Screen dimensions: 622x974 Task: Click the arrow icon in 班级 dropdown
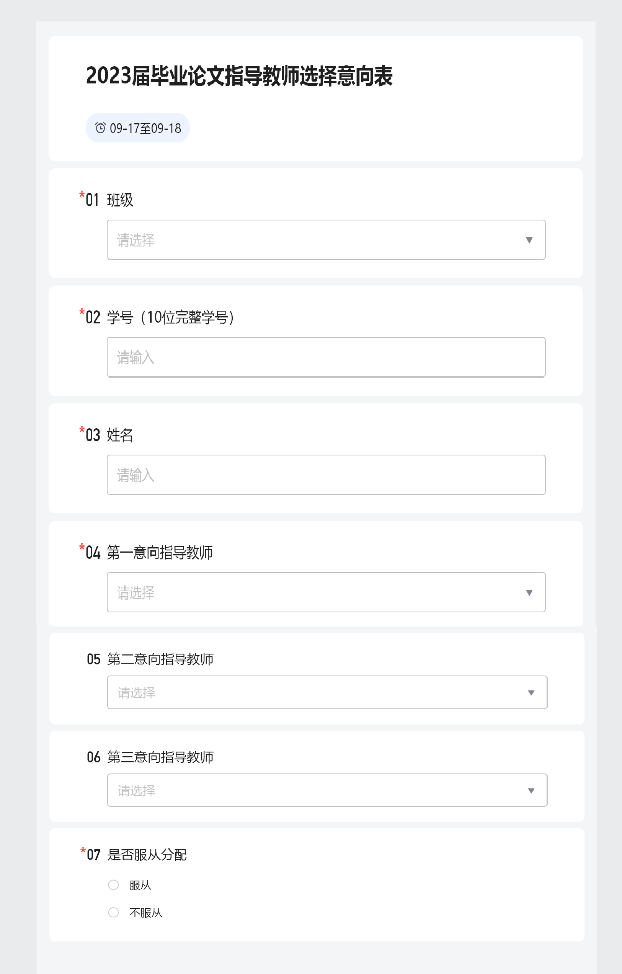(x=529, y=240)
